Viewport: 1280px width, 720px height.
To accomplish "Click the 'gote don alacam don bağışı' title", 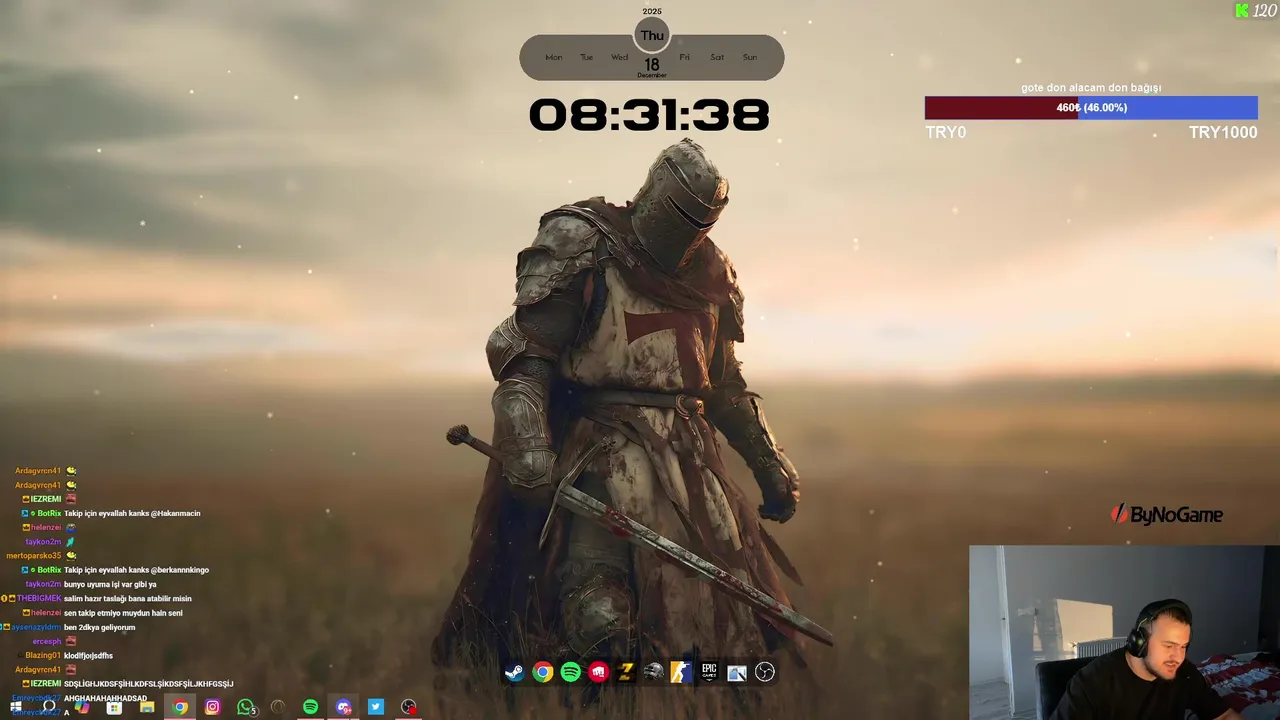I will (1091, 88).
